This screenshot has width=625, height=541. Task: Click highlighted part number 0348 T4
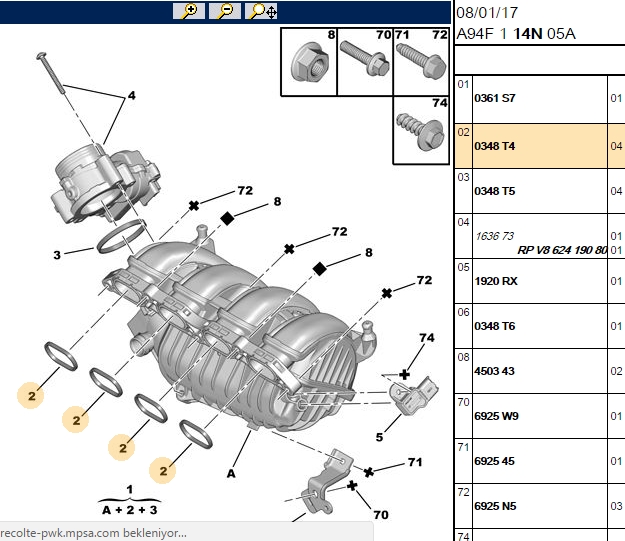point(495,146)
